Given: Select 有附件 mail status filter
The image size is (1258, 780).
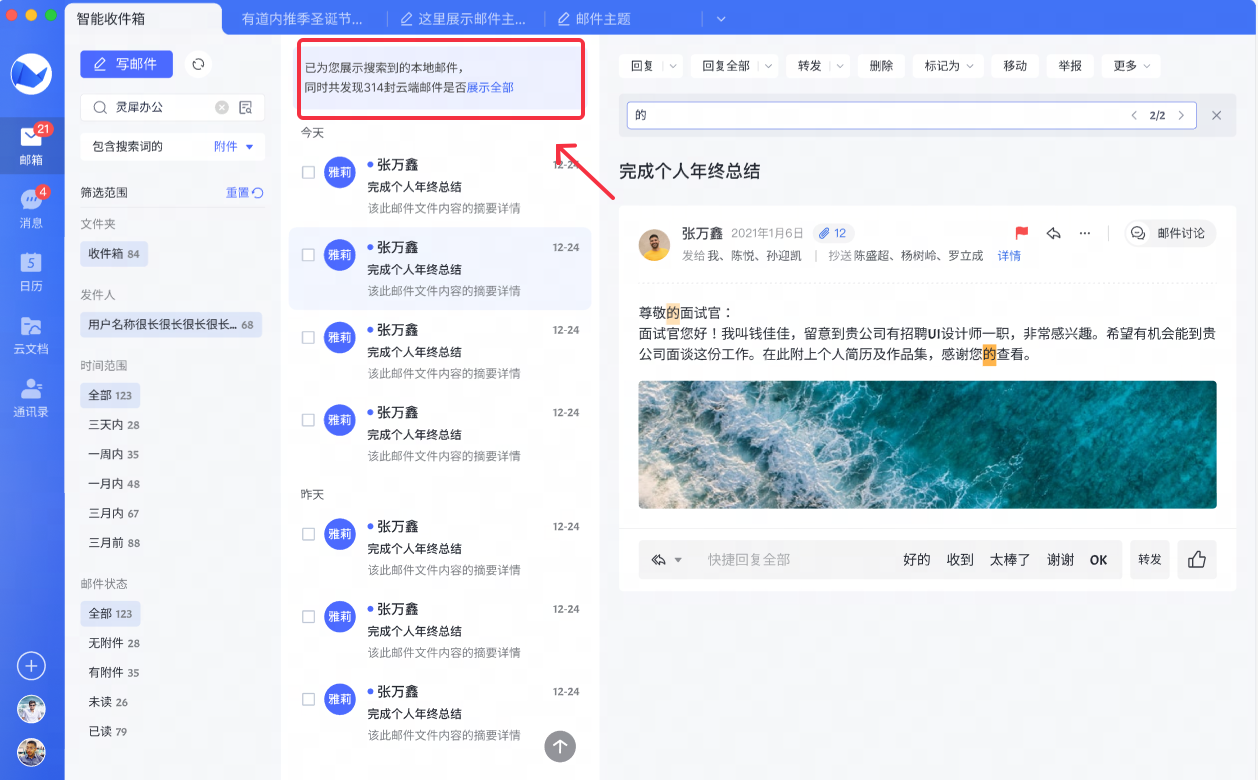Looking at the screenshot, I should point(114,673).
